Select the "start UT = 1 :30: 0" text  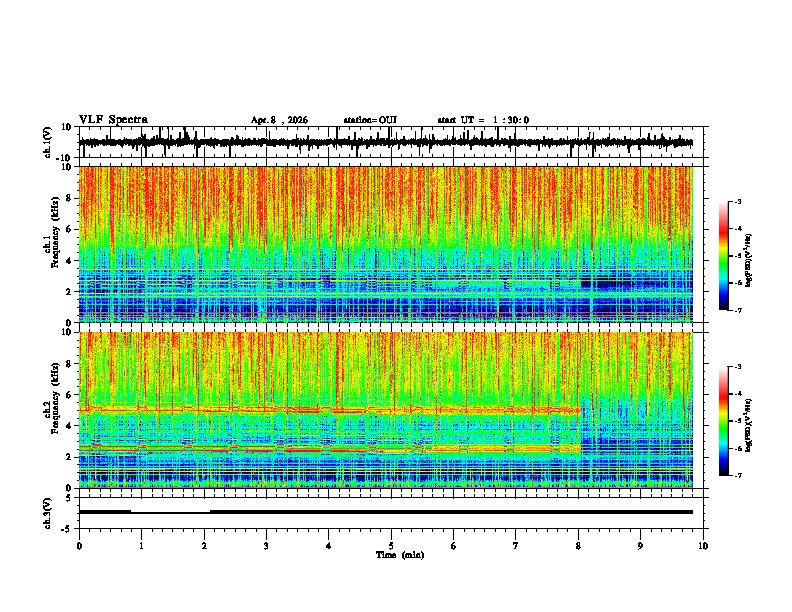pyautogui.click(x=483, y=120)
